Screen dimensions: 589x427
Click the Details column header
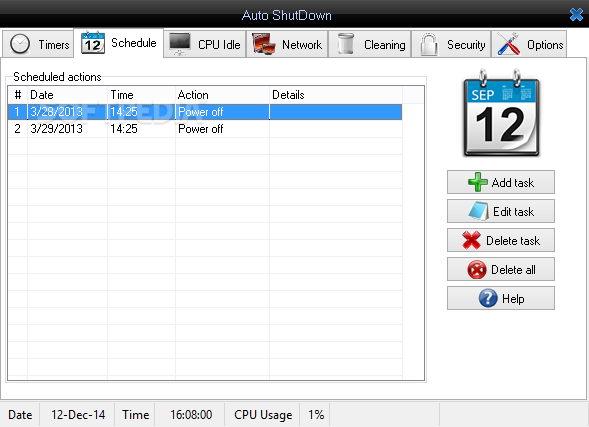click(336, 95)
